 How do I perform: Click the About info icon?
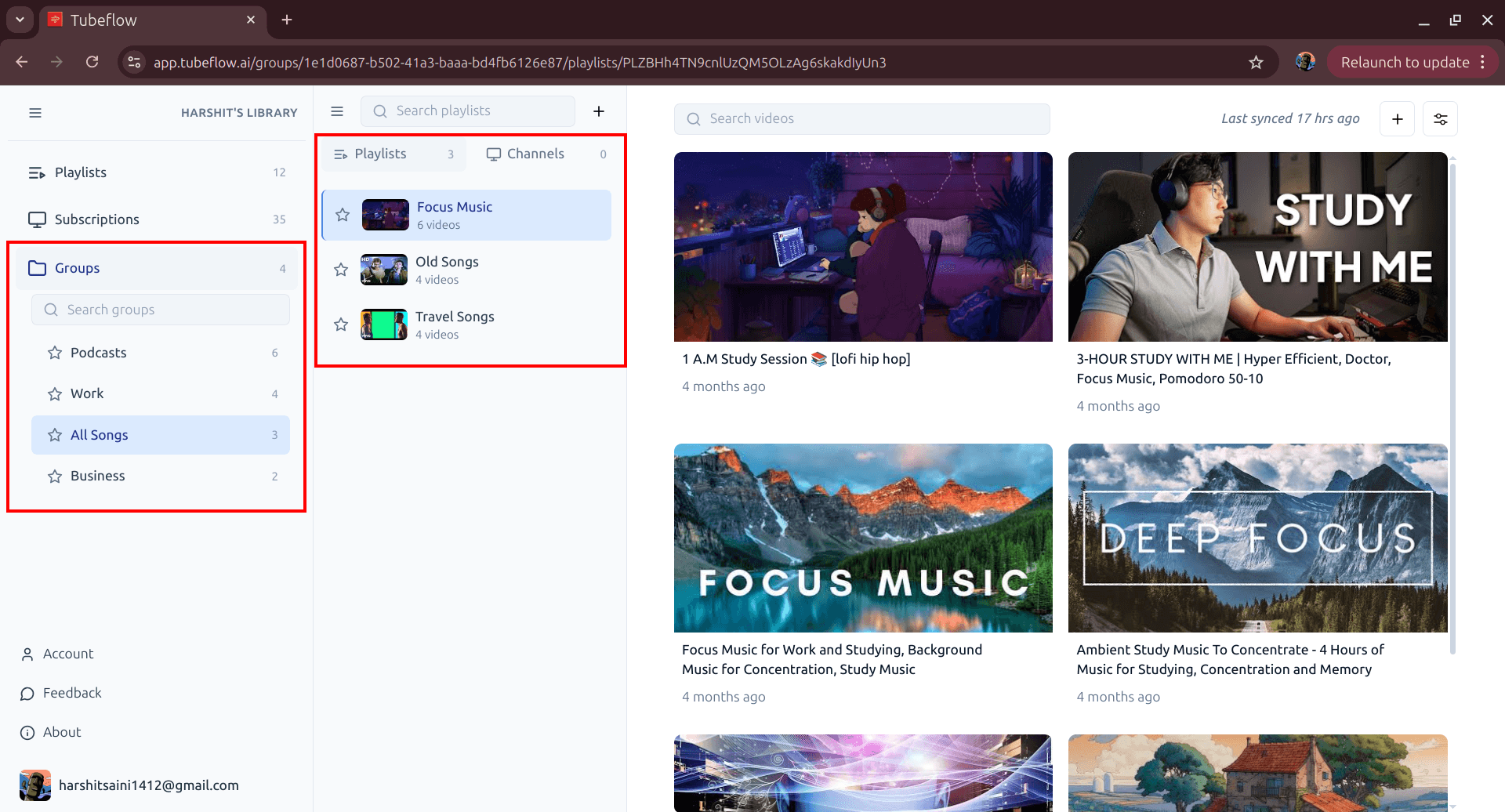point(28,732)
